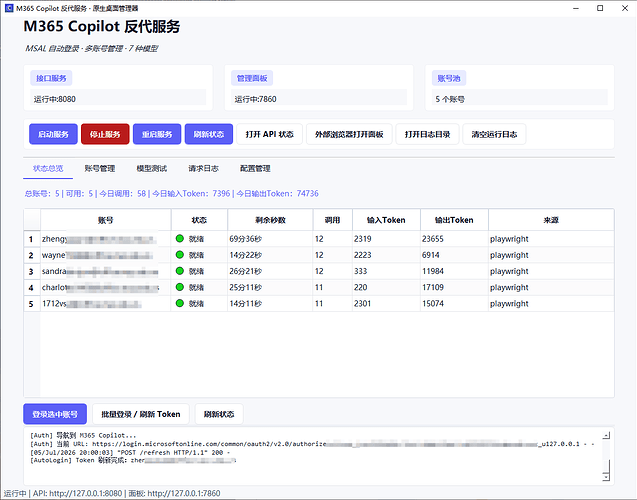
Task: Click 批量登录 / 刷新 Token button
Action: click(141, 414)
